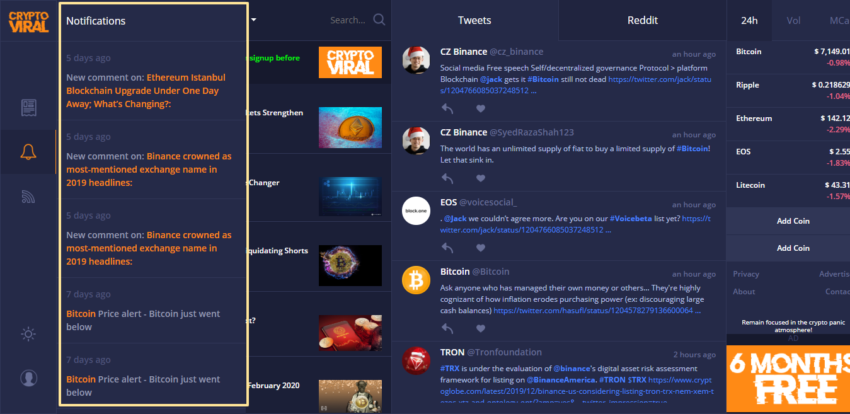Open Ethereum Istanbul upgrade notification link
The width and height of the screenshot is (850, 414).
click(x=146, y=90)
